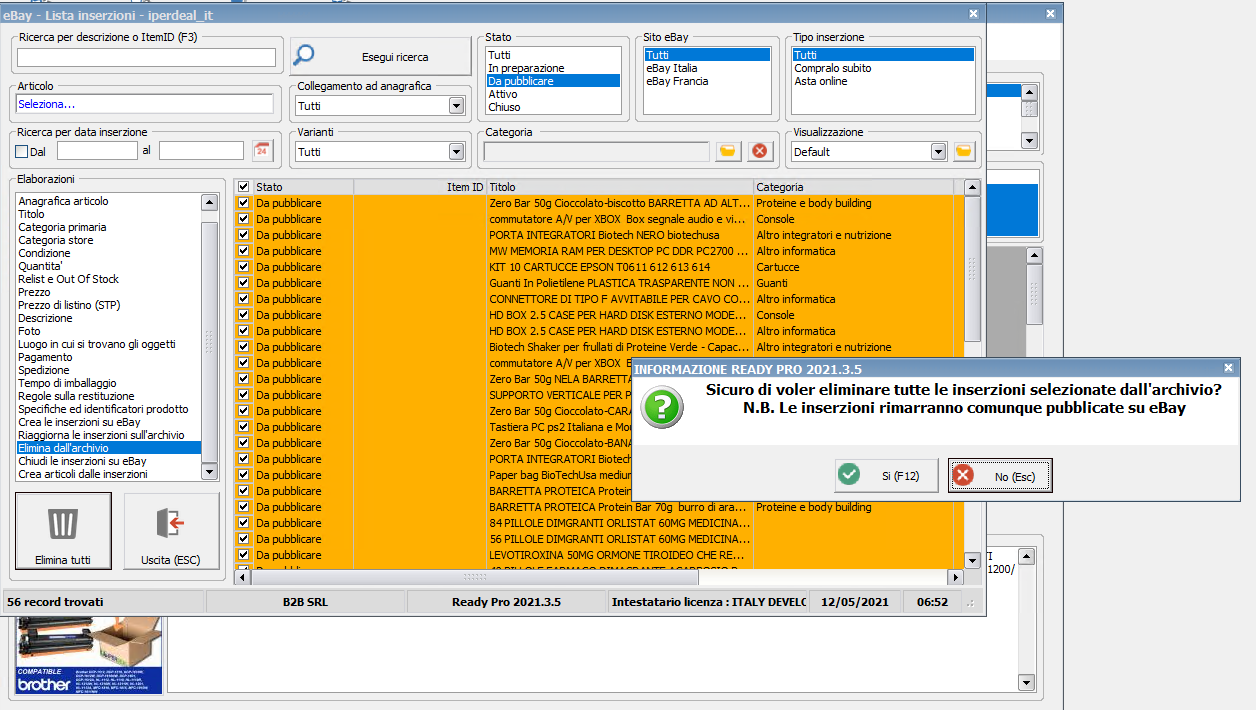The image size is (1256, 711).
Task: Select 'eBay Francia' in Sito eBay list
Action: coord(707,81)
